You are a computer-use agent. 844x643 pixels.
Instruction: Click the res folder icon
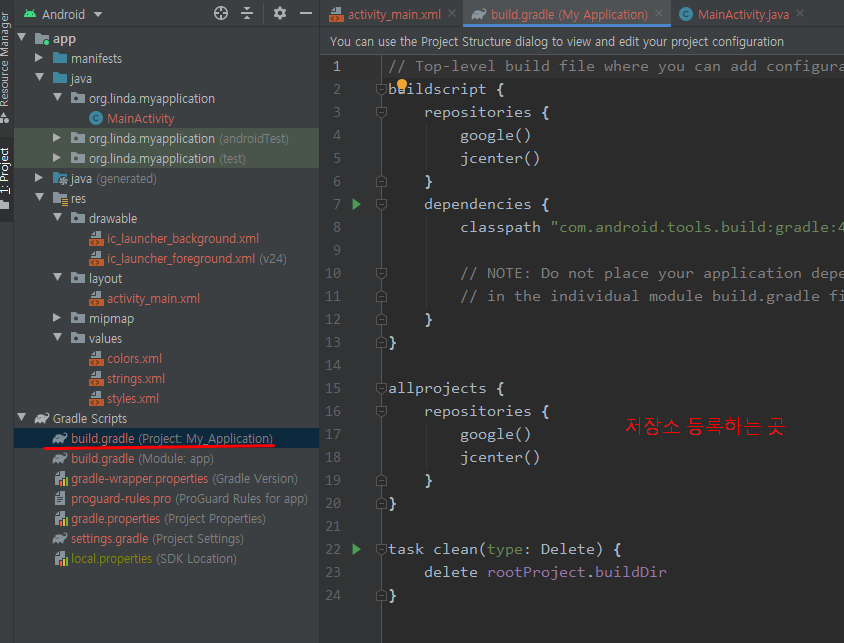point(60,198)
